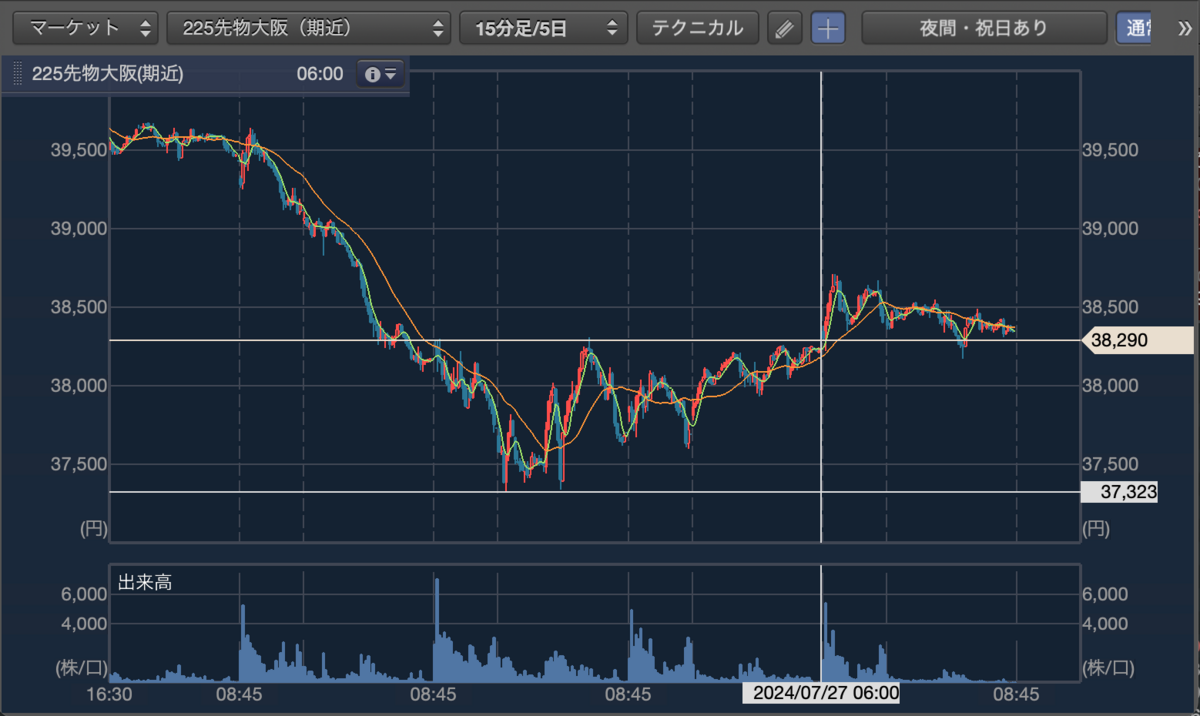Image resolution: width=1200 pixels, height=716 pixels.
Task: Open the 225先物大阪（期近） symbol dropdown
Action: point(309,28)
